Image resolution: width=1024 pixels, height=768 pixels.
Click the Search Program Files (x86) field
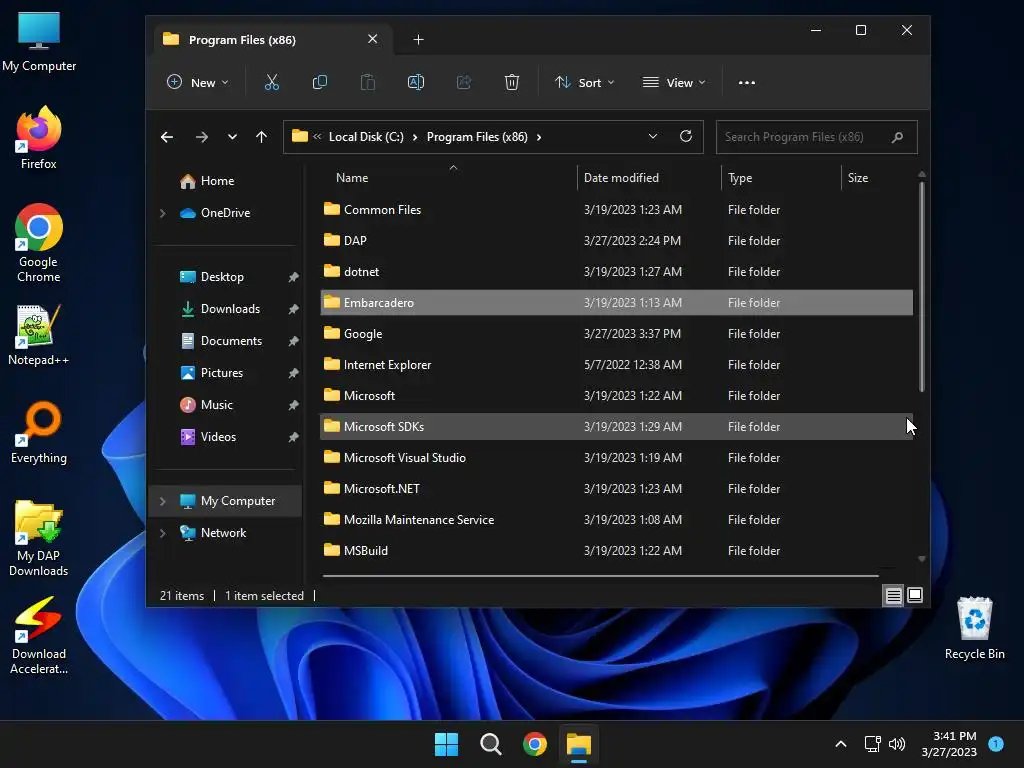click(816, 137)
